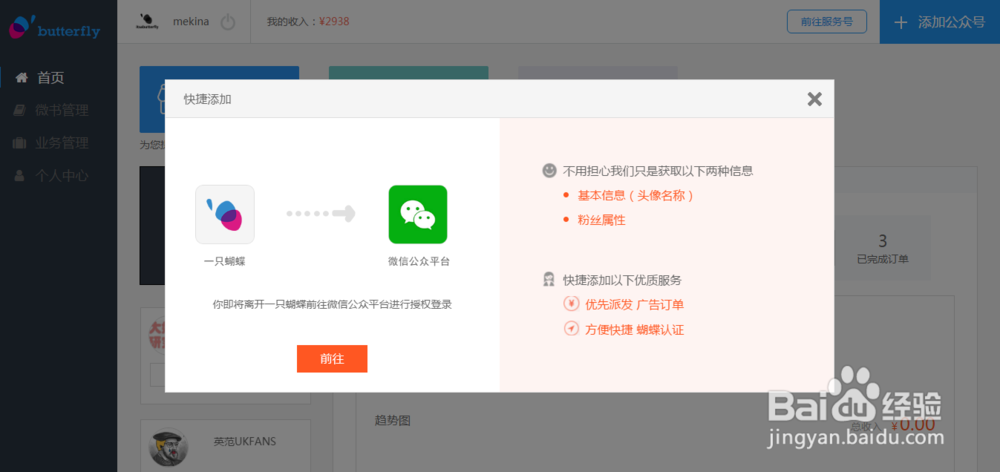Click the 添加公众号 button
Image resolution: width=1000 pixels, height=472 pixels.
pyautogui.click(x=939, y=22)
